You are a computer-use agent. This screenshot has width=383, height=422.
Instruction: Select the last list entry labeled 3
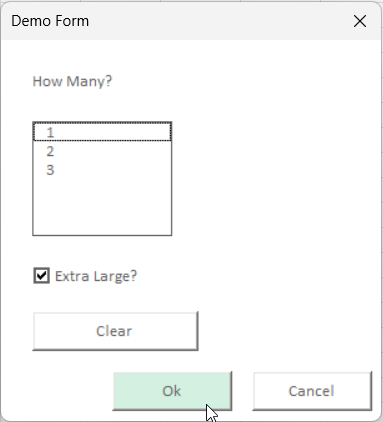(102, 170)
